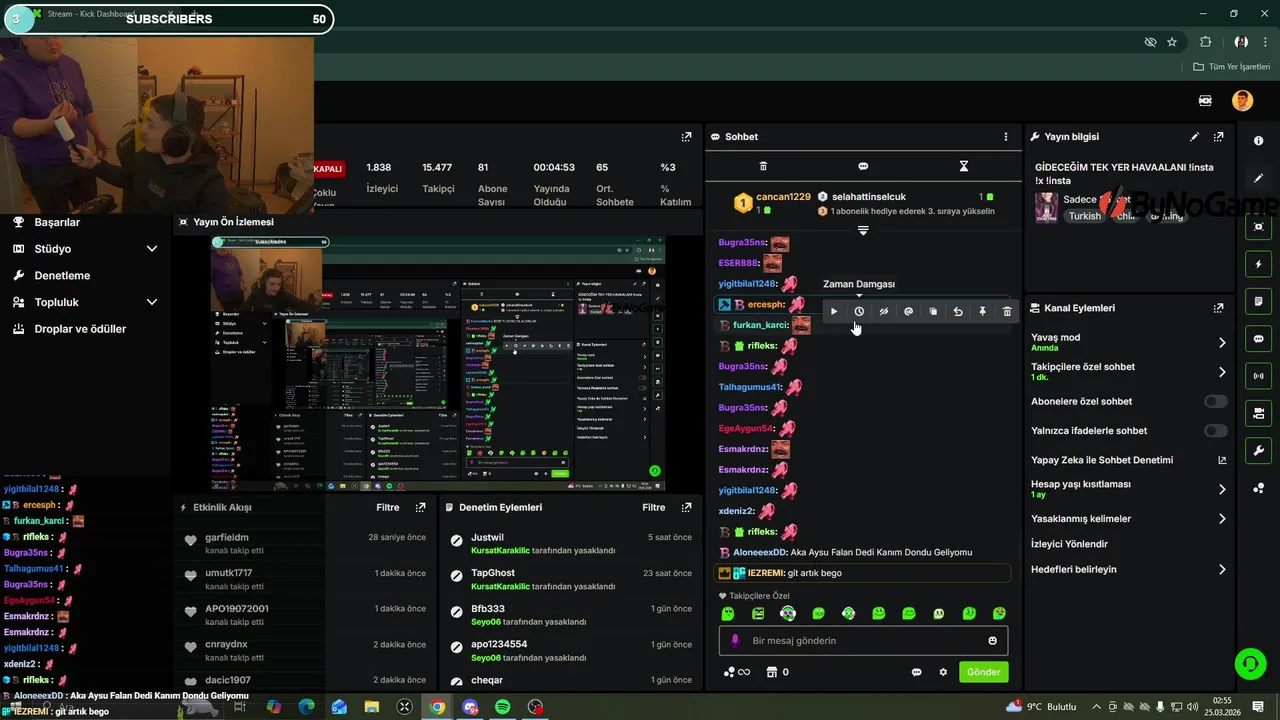Click the mention @ icon in message actions

[x=908, y=311]
